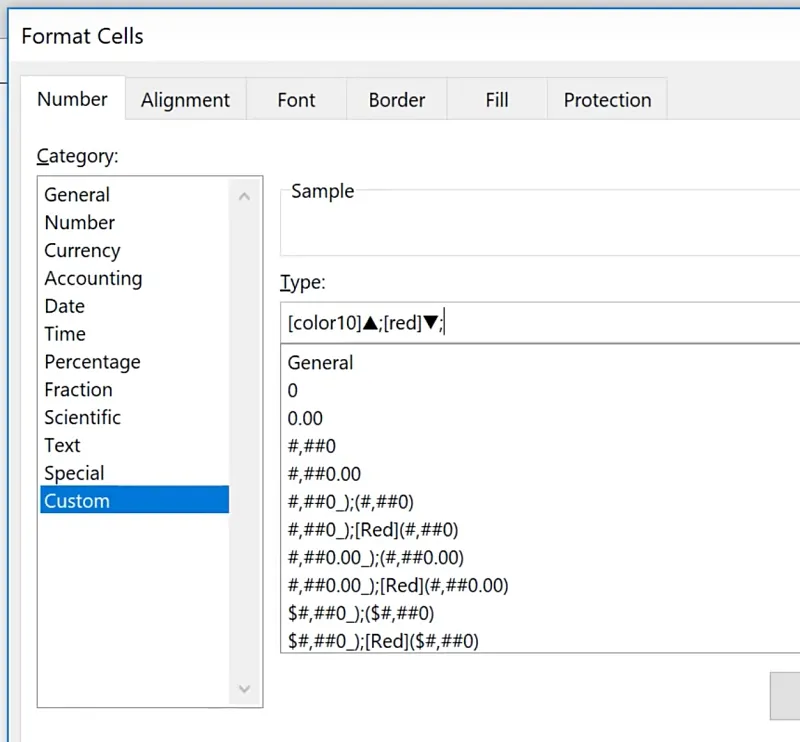
Task: Open the Fill tab
Action: point(497,100)
